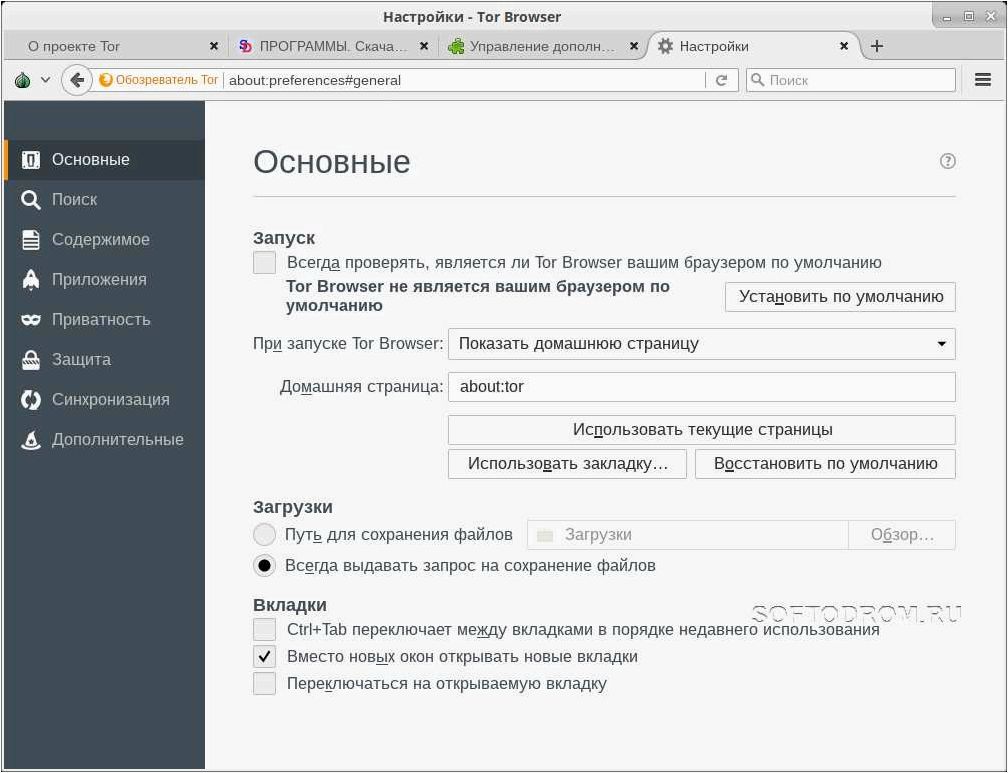Click the Загрузки section heading
This screenshot has width=1008, height=773.
pyautogui.click(x=293, y=507)
